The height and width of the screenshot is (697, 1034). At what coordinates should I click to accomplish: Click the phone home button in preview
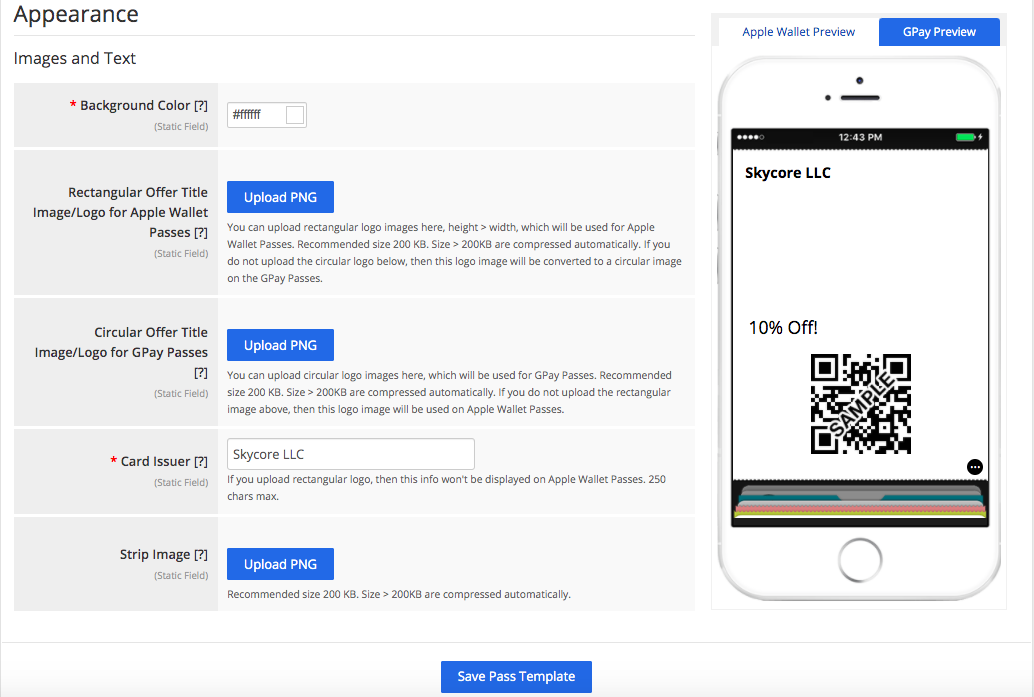click(860, 561)
